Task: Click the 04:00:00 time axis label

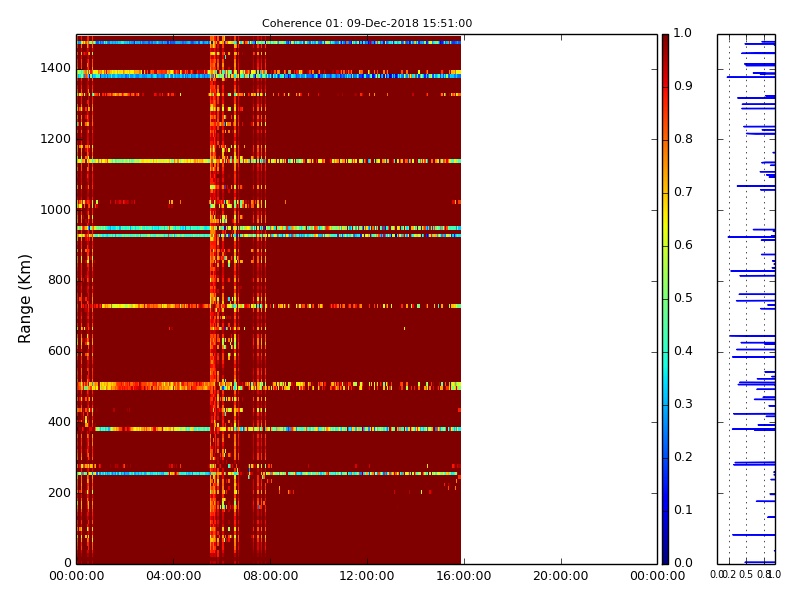Action: click(x=173, y=576)
